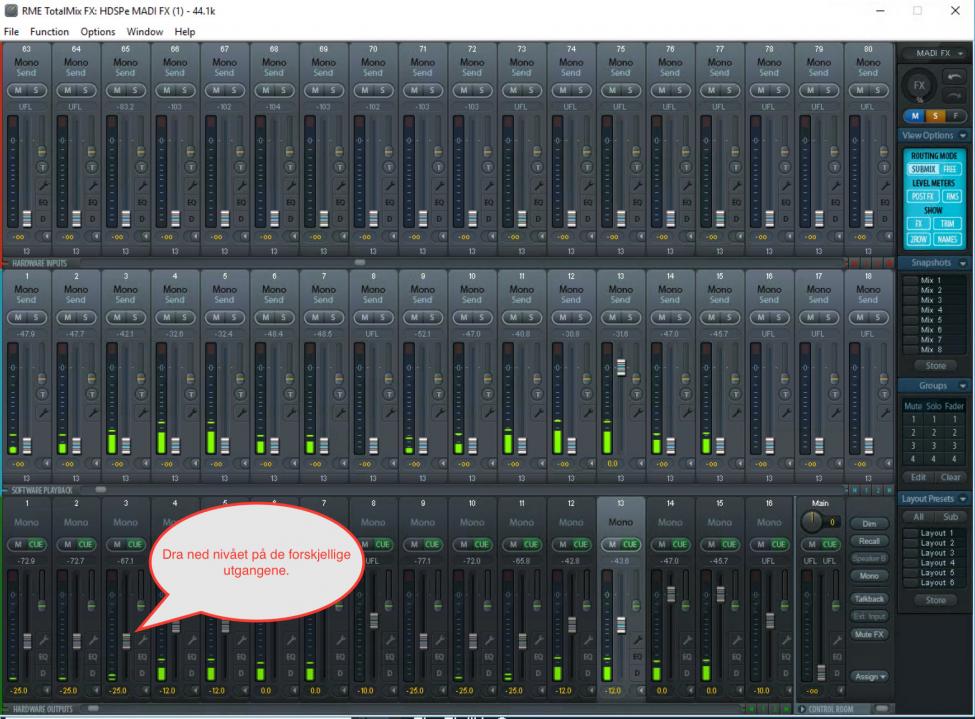975x719 pixels.
Task: Open EQ panel on hardware output 13
Action: click(637, 657)
